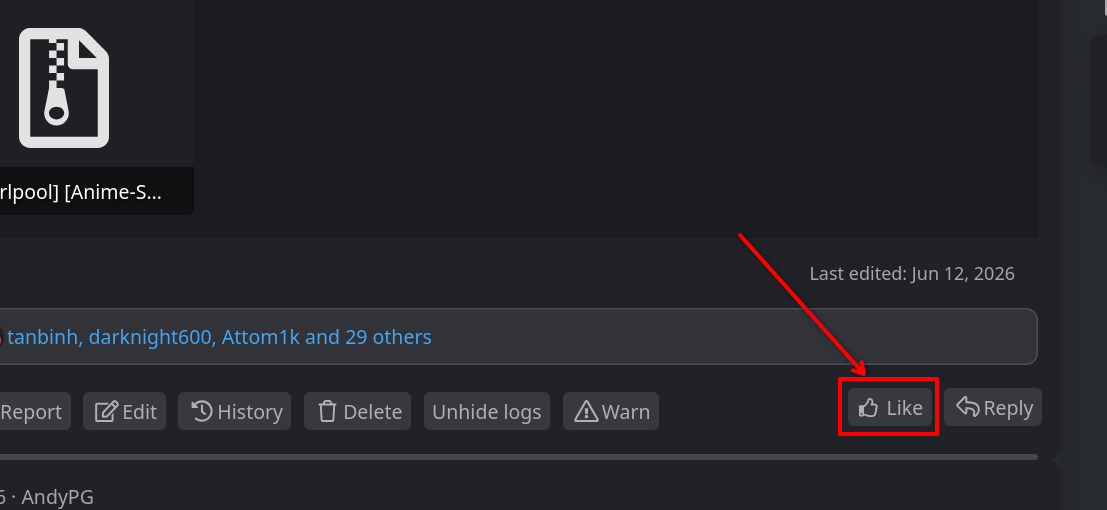Open Attom1k's profile link
1107x510 pixels.
coord(261,337)
